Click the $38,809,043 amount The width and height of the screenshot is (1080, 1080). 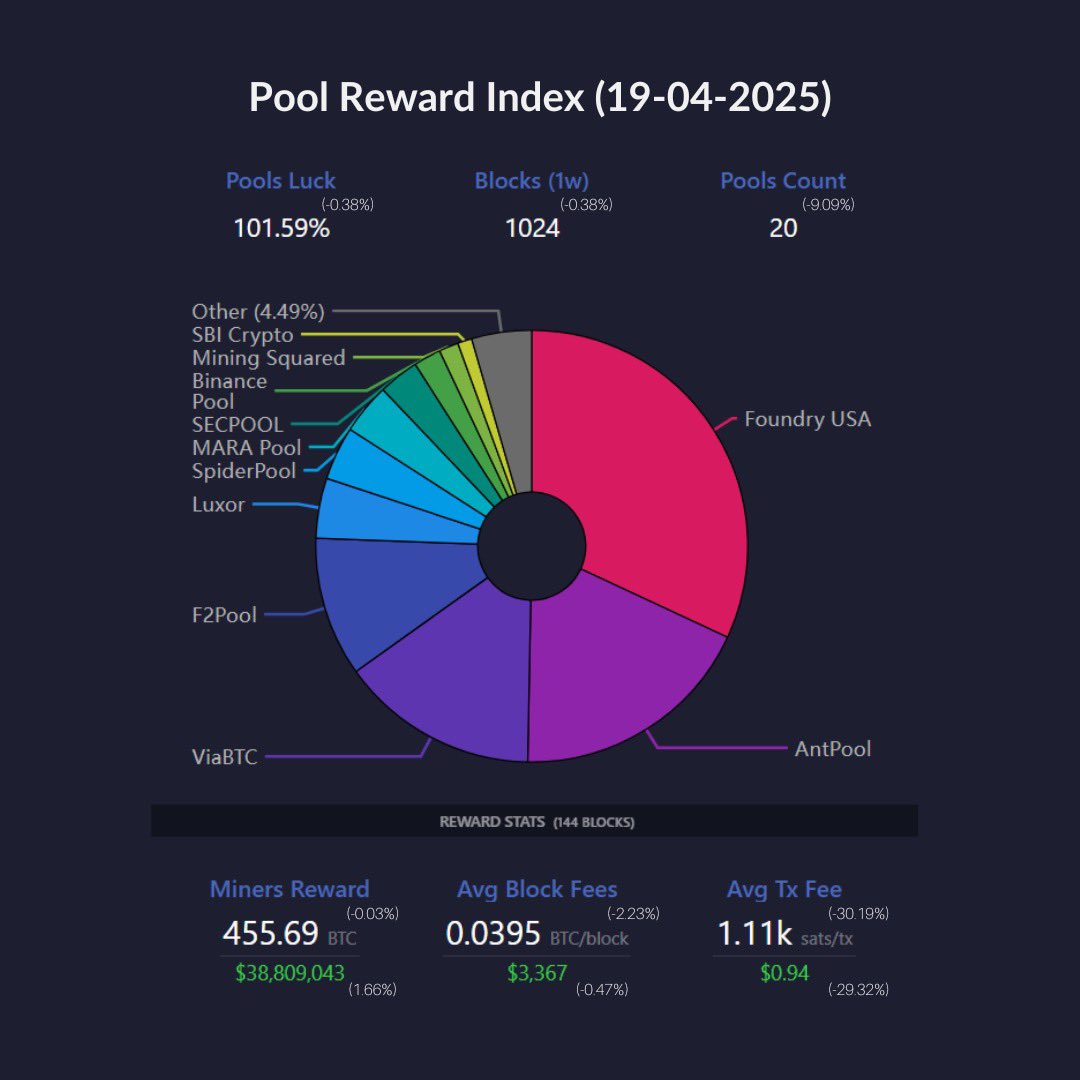289,973
